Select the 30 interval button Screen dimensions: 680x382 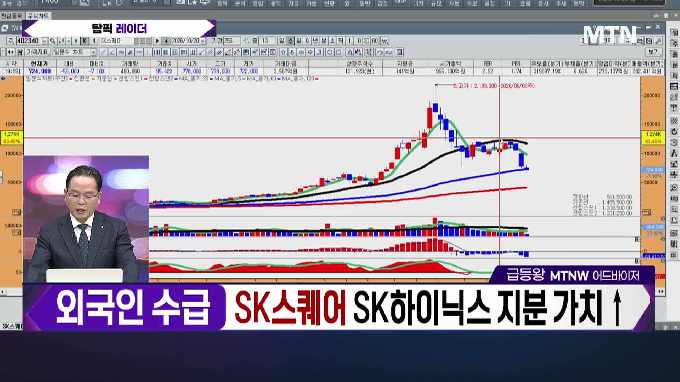point(367,41)
